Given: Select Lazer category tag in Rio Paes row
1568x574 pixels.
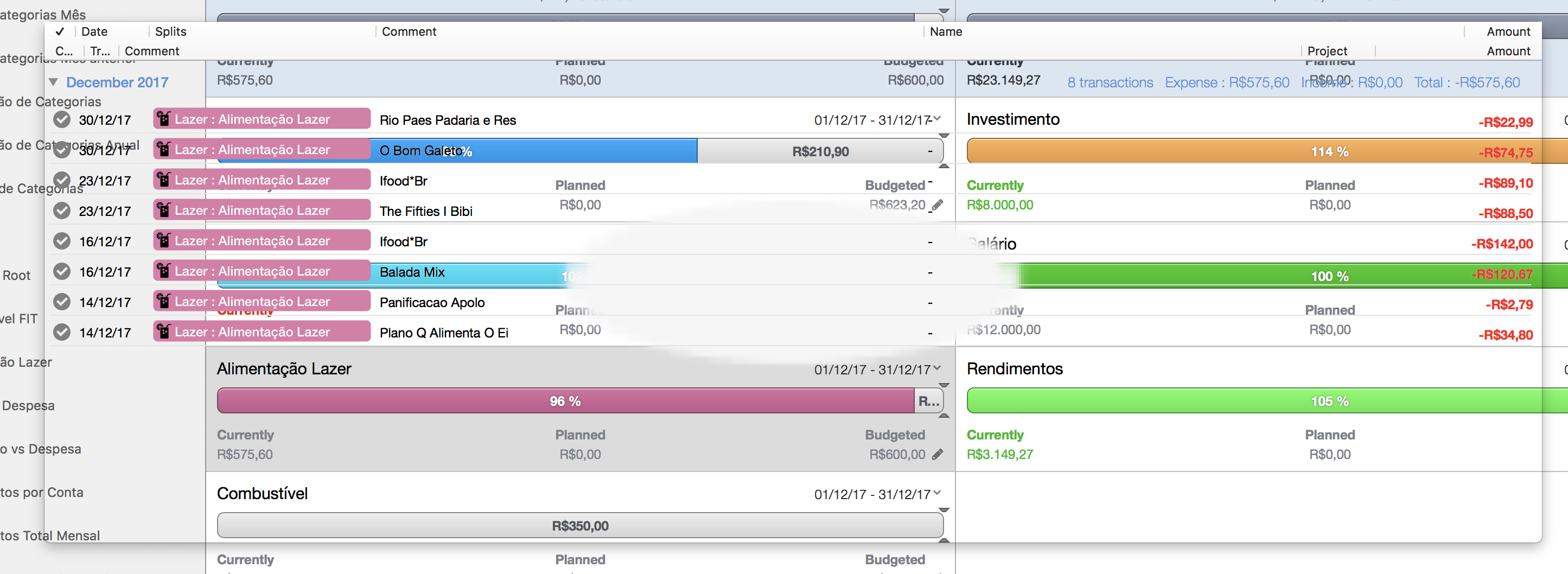Looking at the screenshot, I should click(x=262, y=119).
